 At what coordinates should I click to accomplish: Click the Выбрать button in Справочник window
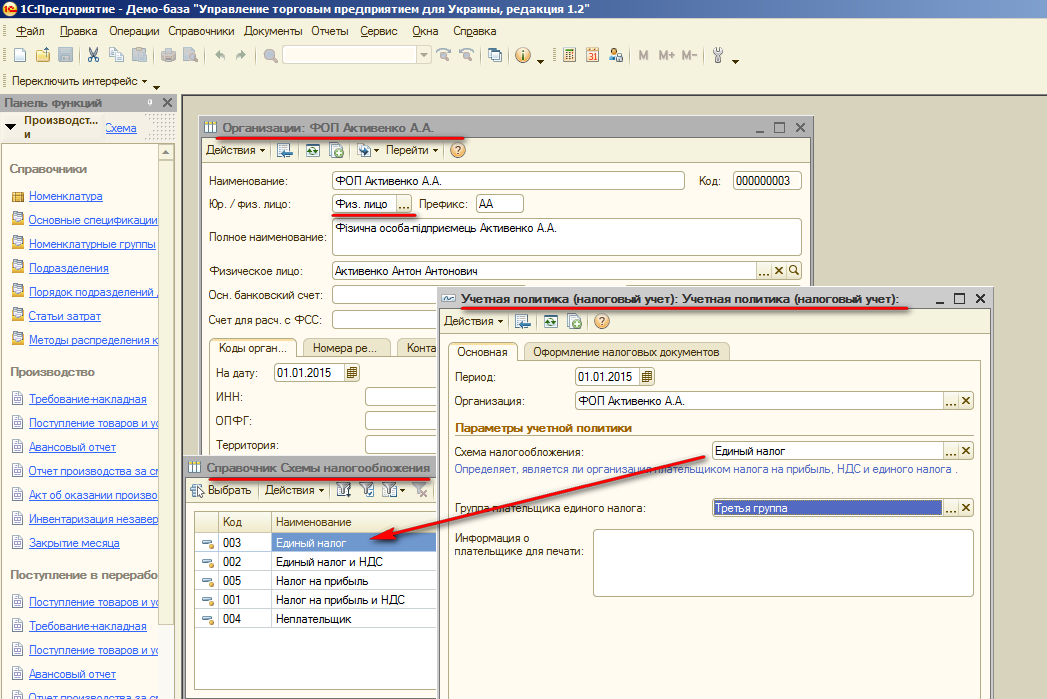(221, 490)
